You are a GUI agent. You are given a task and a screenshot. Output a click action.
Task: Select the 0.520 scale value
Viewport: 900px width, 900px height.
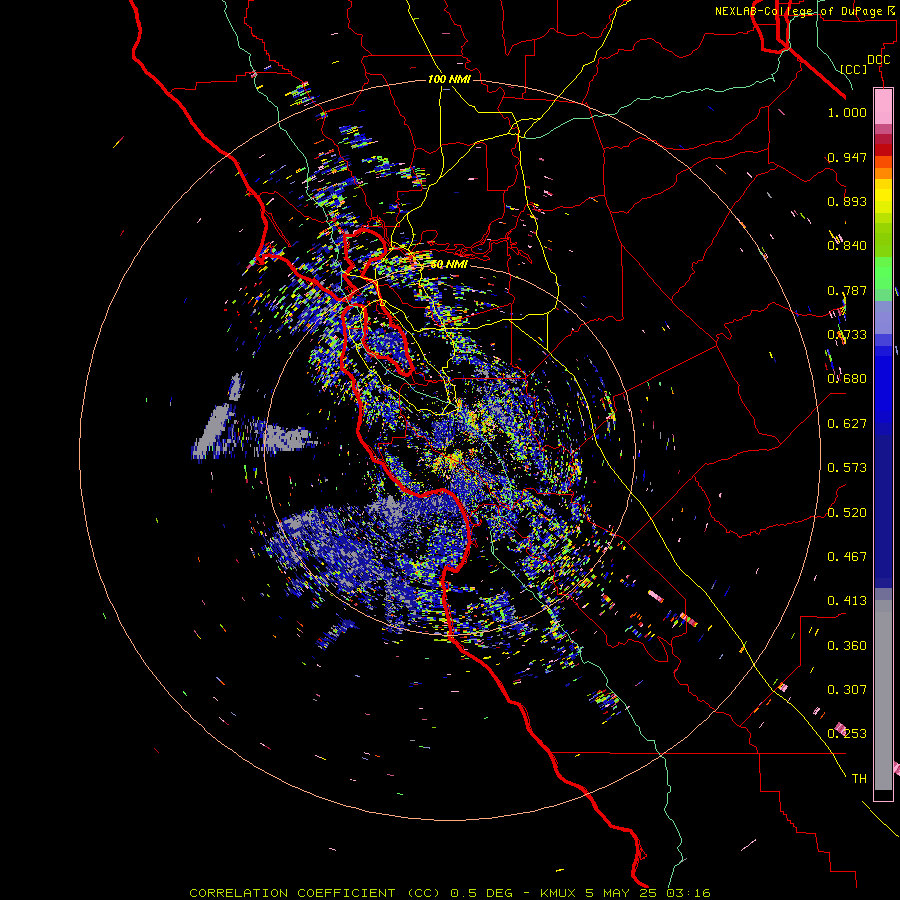coord(847,513)
